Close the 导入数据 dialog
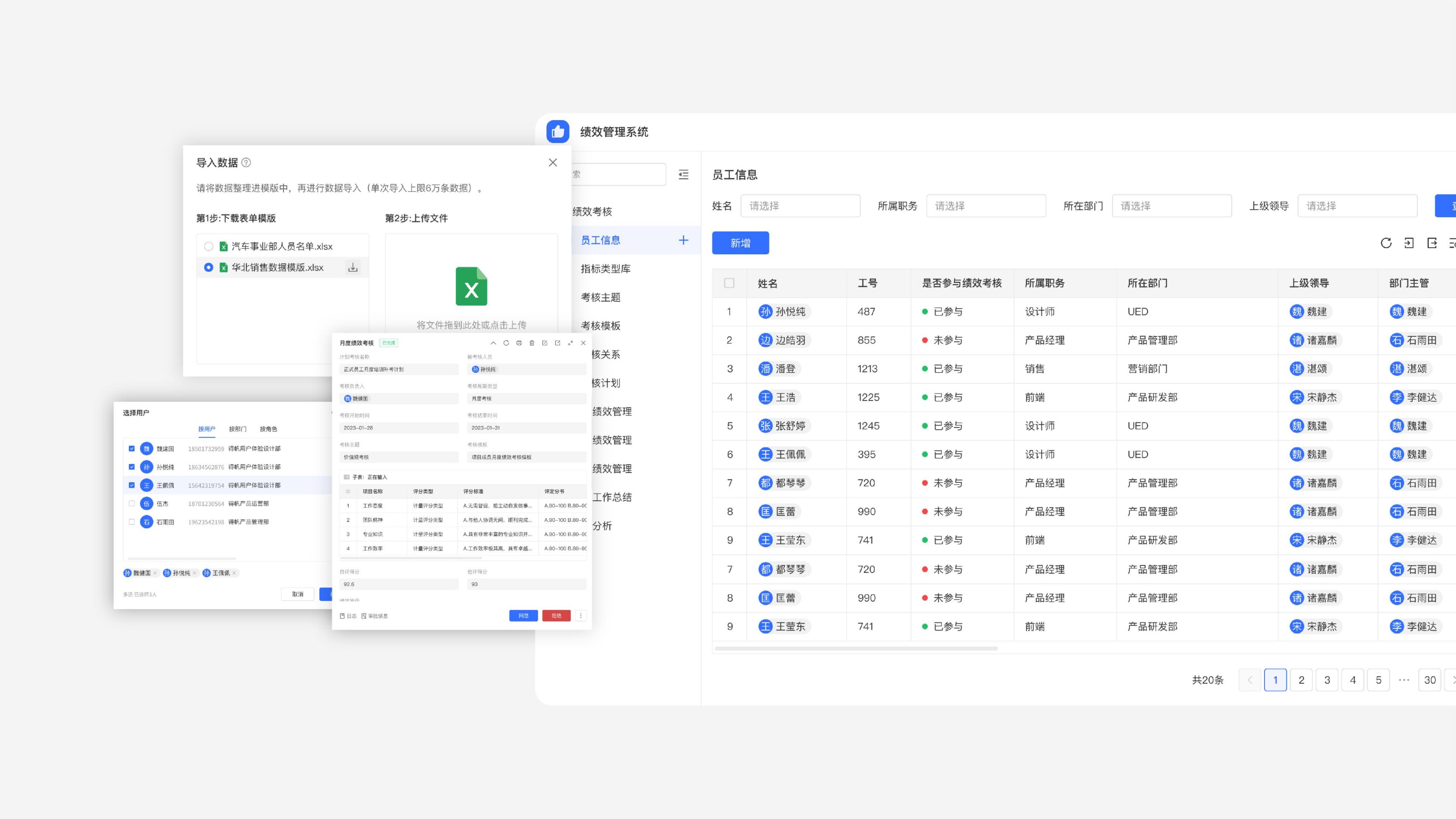This screenshot has height=819, width=1456. click(553, 163)
